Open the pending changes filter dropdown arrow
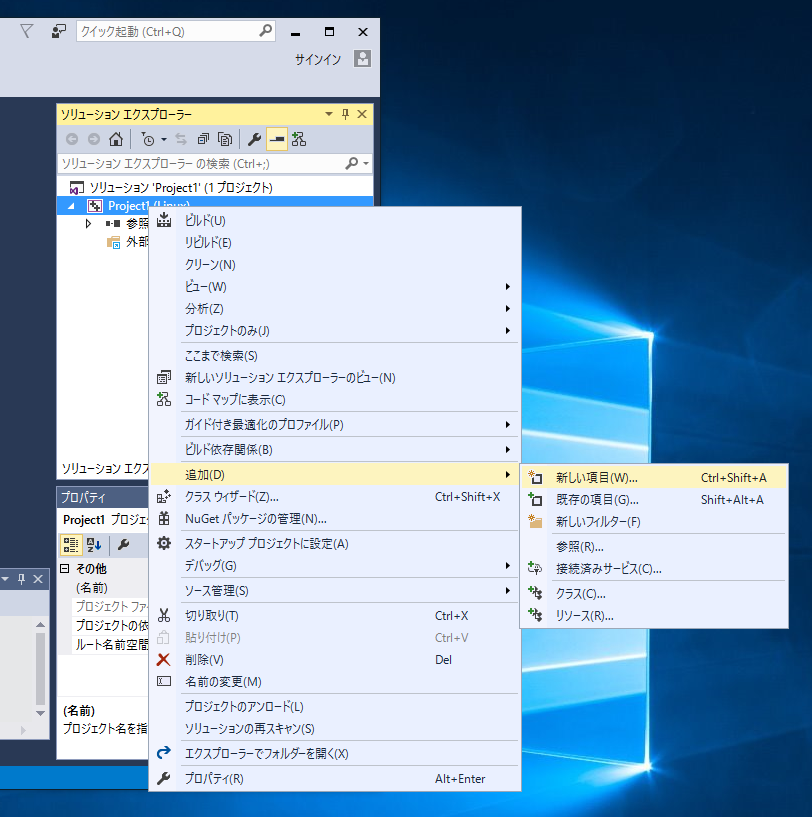The width and height of the screenshot is (812, 817). (164, 140)
